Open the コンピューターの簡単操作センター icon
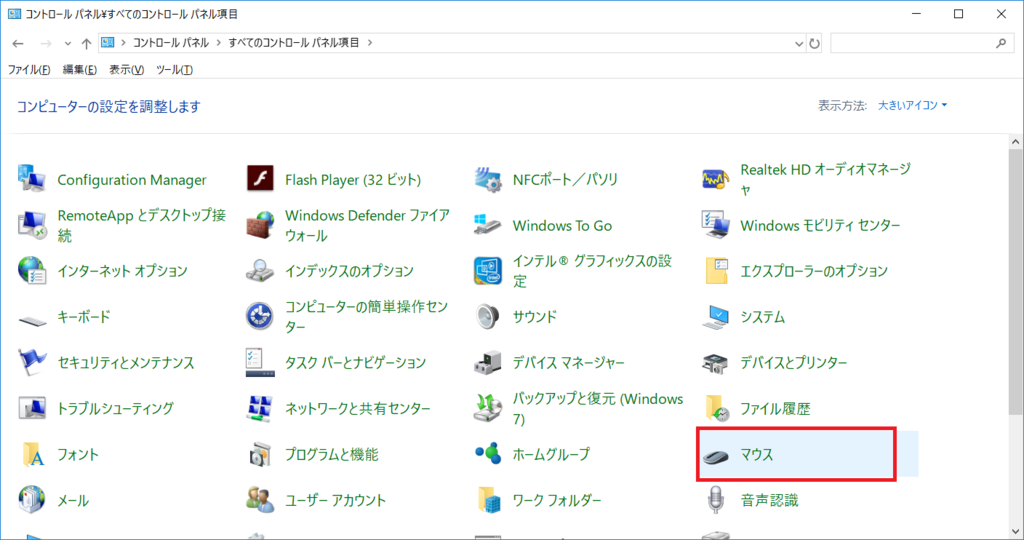Screen dimensions: 1024x540 (259, 317)
